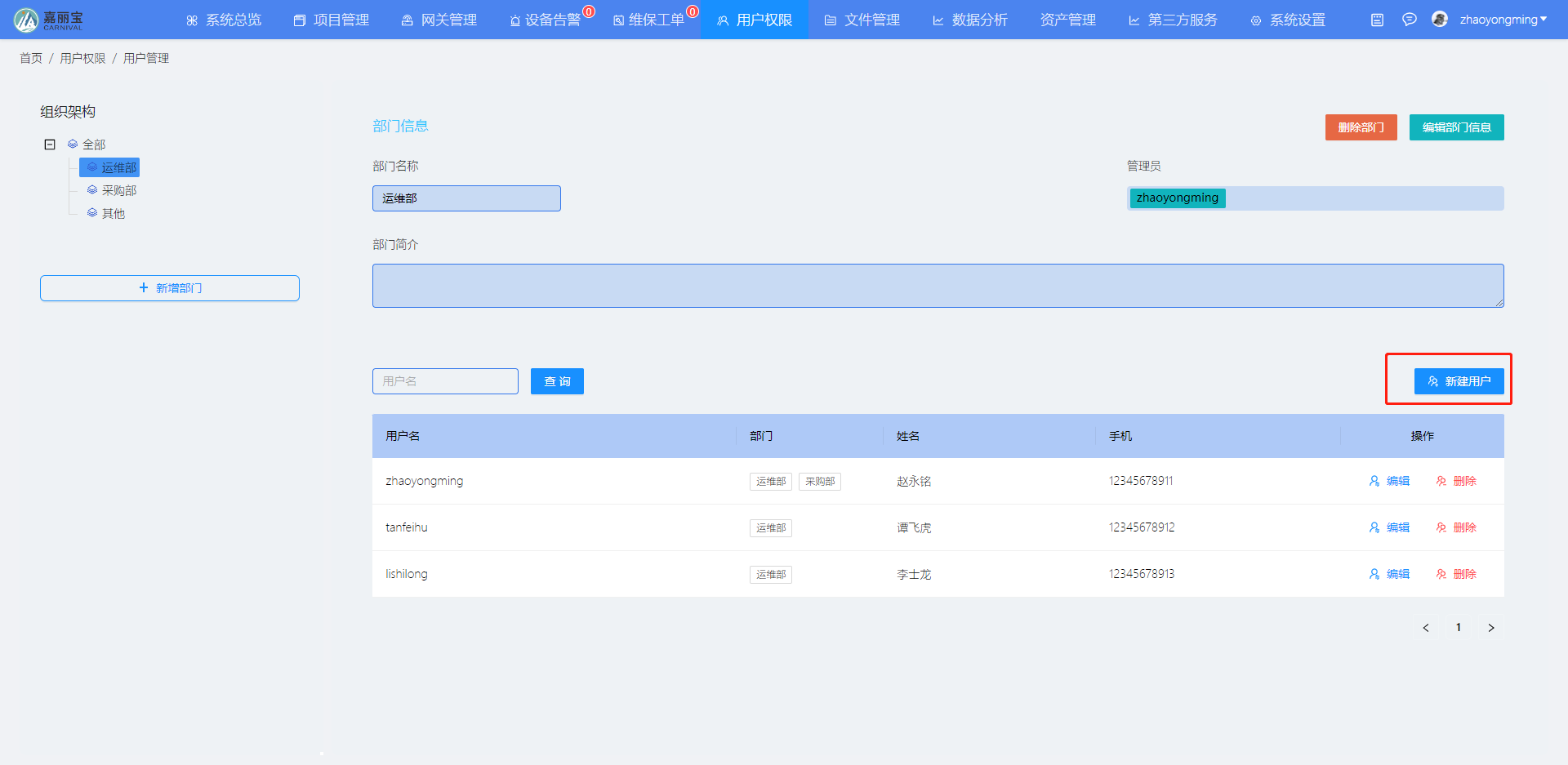Viewport: 1568px width, 765px height.
Task: Click the zhaoyongming administrator tag
Action: tap(1177, 198)
